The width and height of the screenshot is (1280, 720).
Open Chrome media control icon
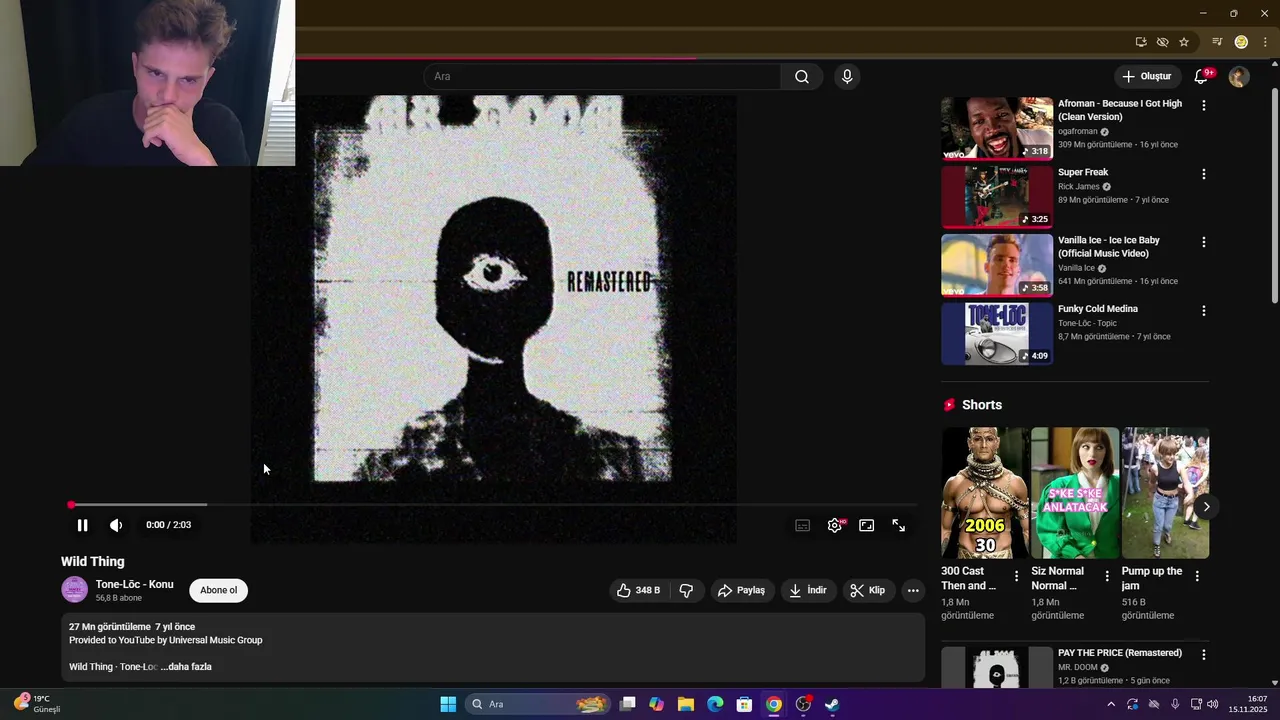1217,42
